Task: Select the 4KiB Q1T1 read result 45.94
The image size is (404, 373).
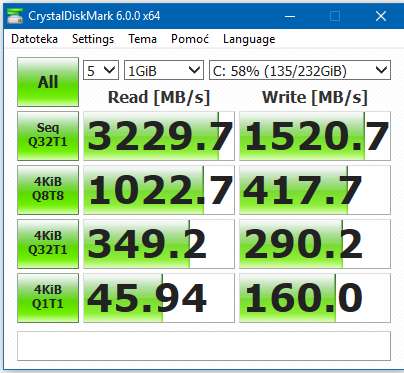Action: (159, 298)
